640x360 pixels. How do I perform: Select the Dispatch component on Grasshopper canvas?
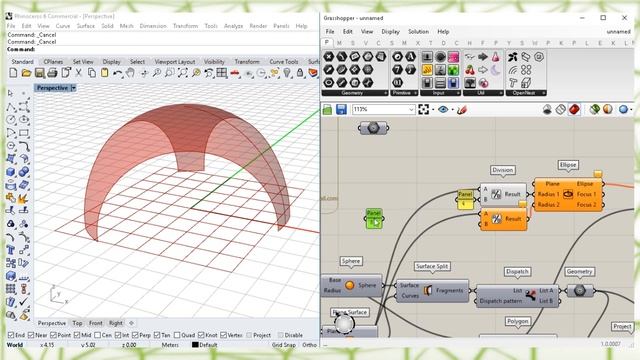pyautogui.click(x=517, y=296)
